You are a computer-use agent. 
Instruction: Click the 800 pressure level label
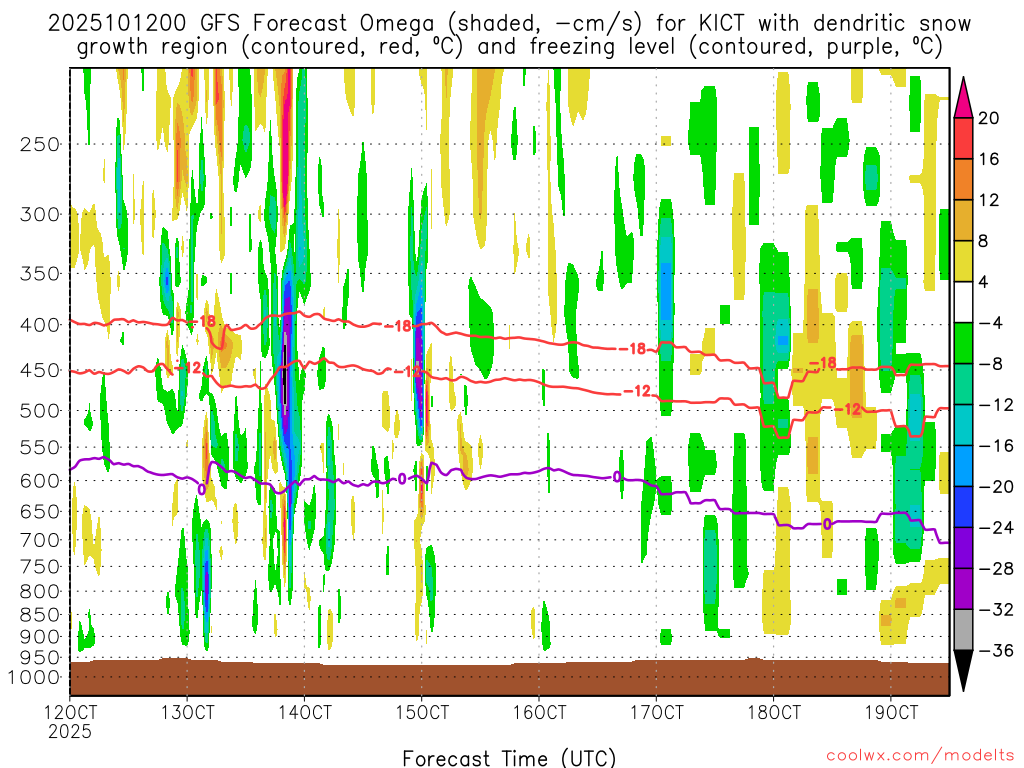pyautogui.click(x=40, y=592)
